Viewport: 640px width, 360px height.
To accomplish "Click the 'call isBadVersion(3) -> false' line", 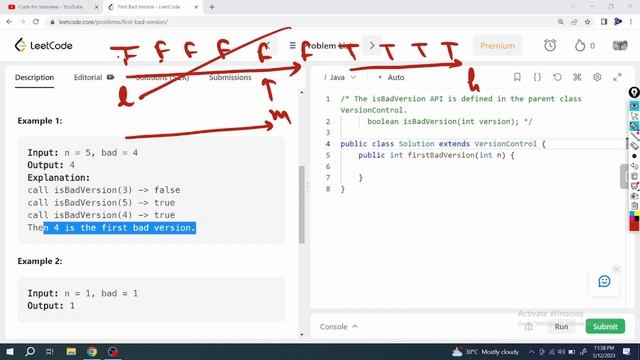I will 104,190.
